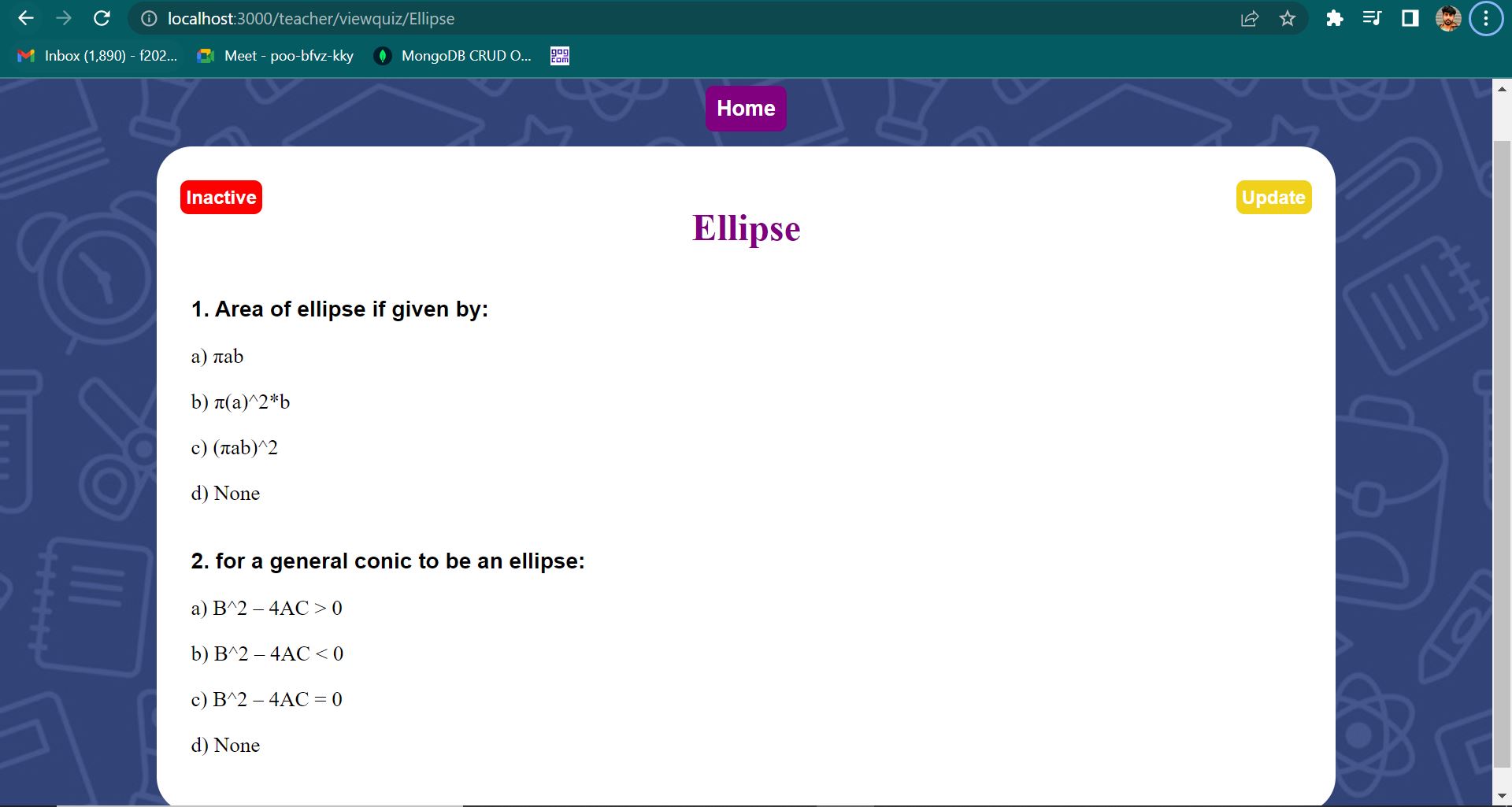Click the Home button
The image size is (1512, 807).
click(x=746, y=109)
